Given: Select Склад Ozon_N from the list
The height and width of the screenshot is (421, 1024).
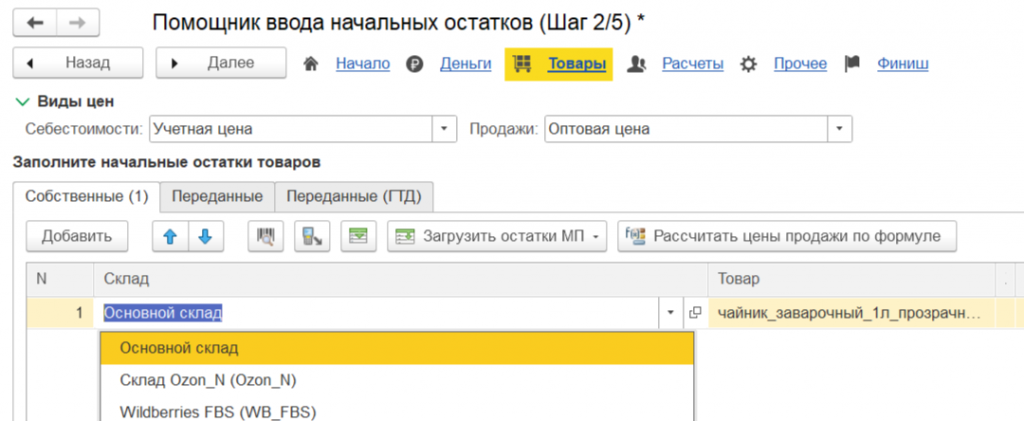Looking at the screenshot, I should [x=209, y=379].
